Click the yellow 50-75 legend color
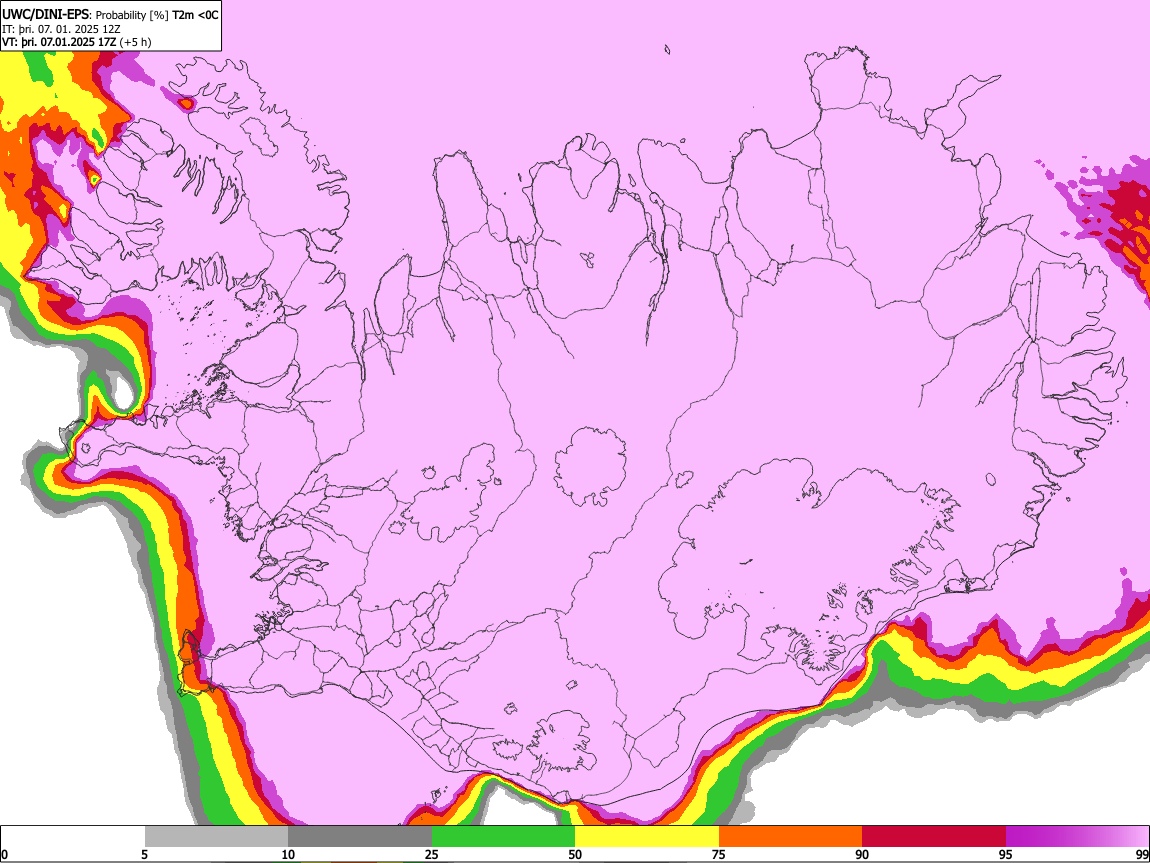Screen dimensions: 1150x863 click(647, 836)
